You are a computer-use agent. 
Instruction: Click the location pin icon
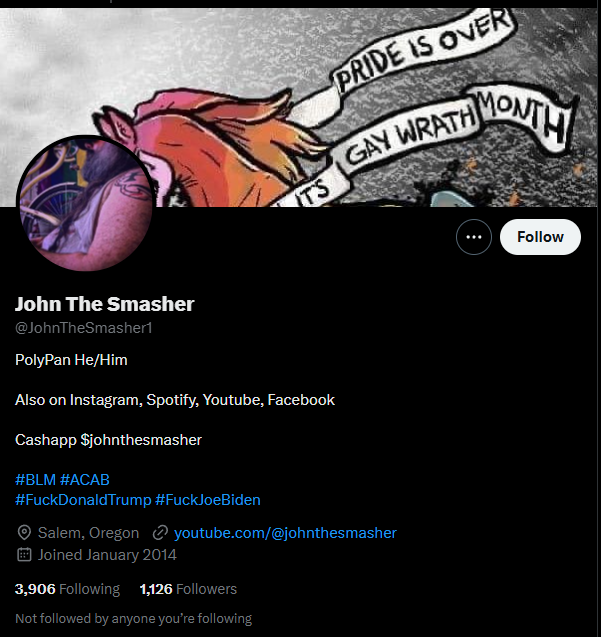[24, 533]
